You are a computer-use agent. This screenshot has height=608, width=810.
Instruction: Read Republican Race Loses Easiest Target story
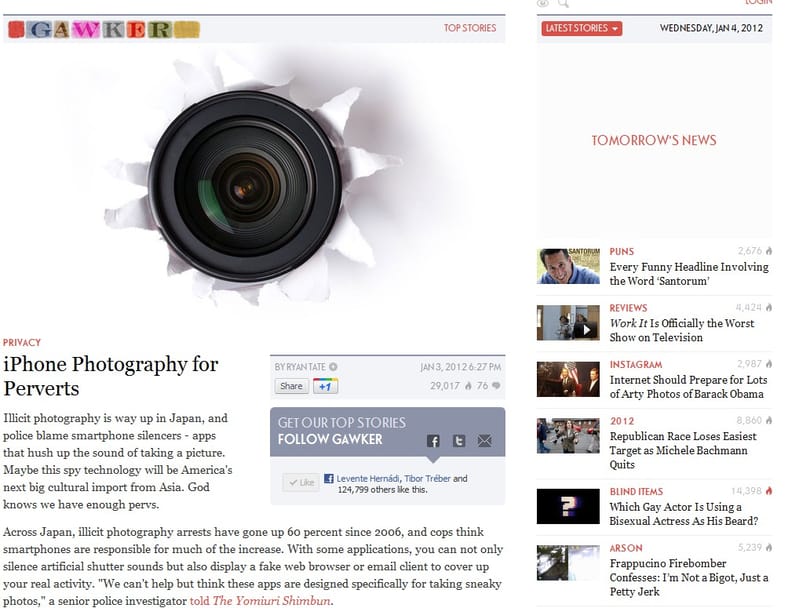[x=683, y=450]
